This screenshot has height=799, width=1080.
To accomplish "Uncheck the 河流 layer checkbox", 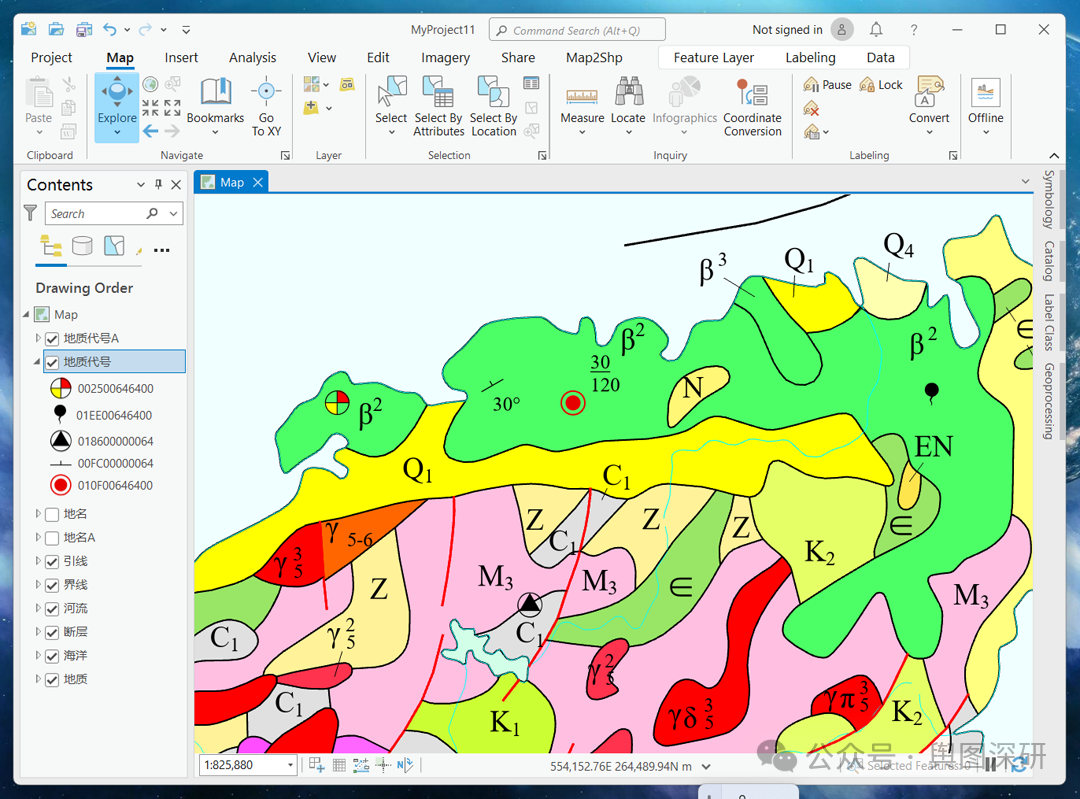I will (x=53, y=608).
